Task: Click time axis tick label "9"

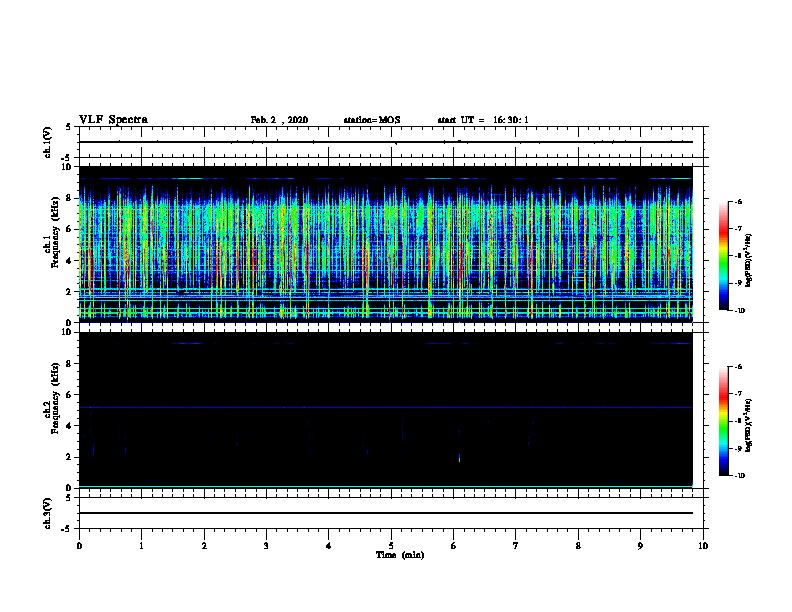Action: click(x=640, y=546)
